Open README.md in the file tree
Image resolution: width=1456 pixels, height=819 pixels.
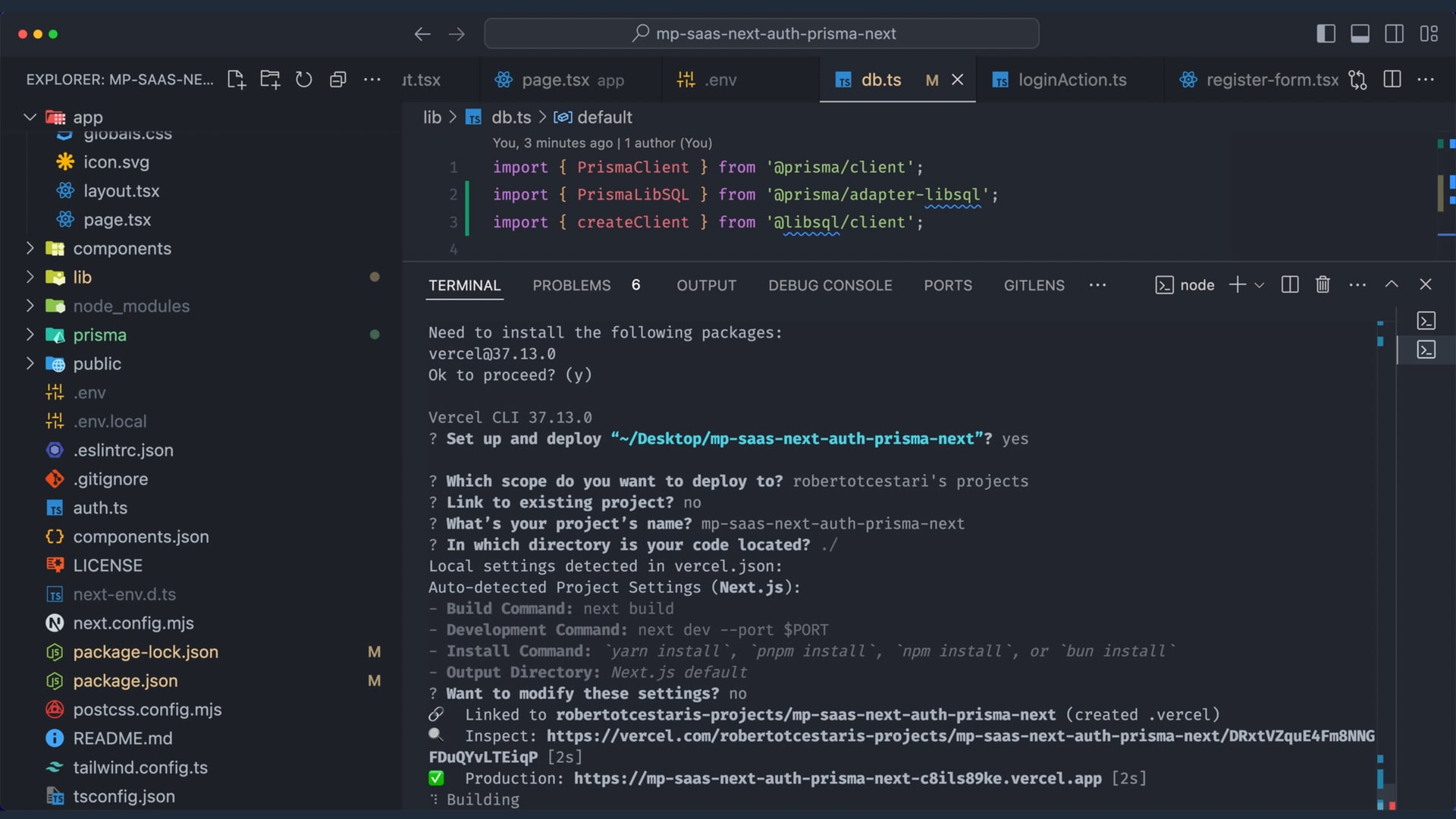[x=123, y=738]
